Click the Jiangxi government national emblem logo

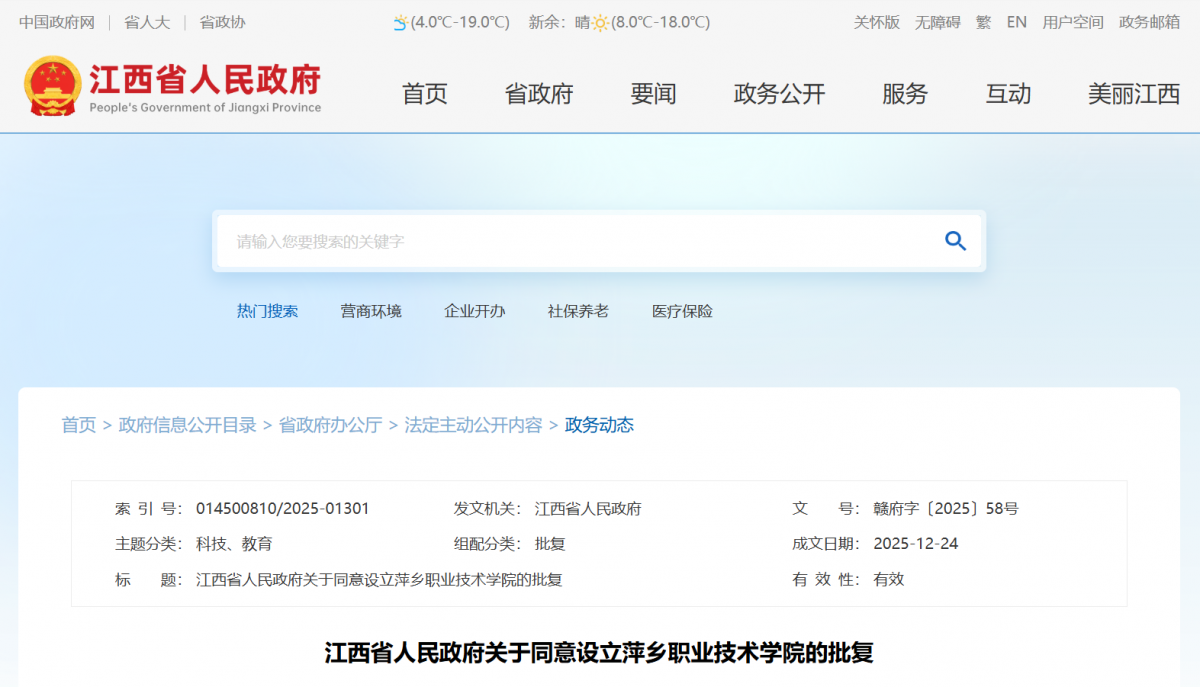53,87
